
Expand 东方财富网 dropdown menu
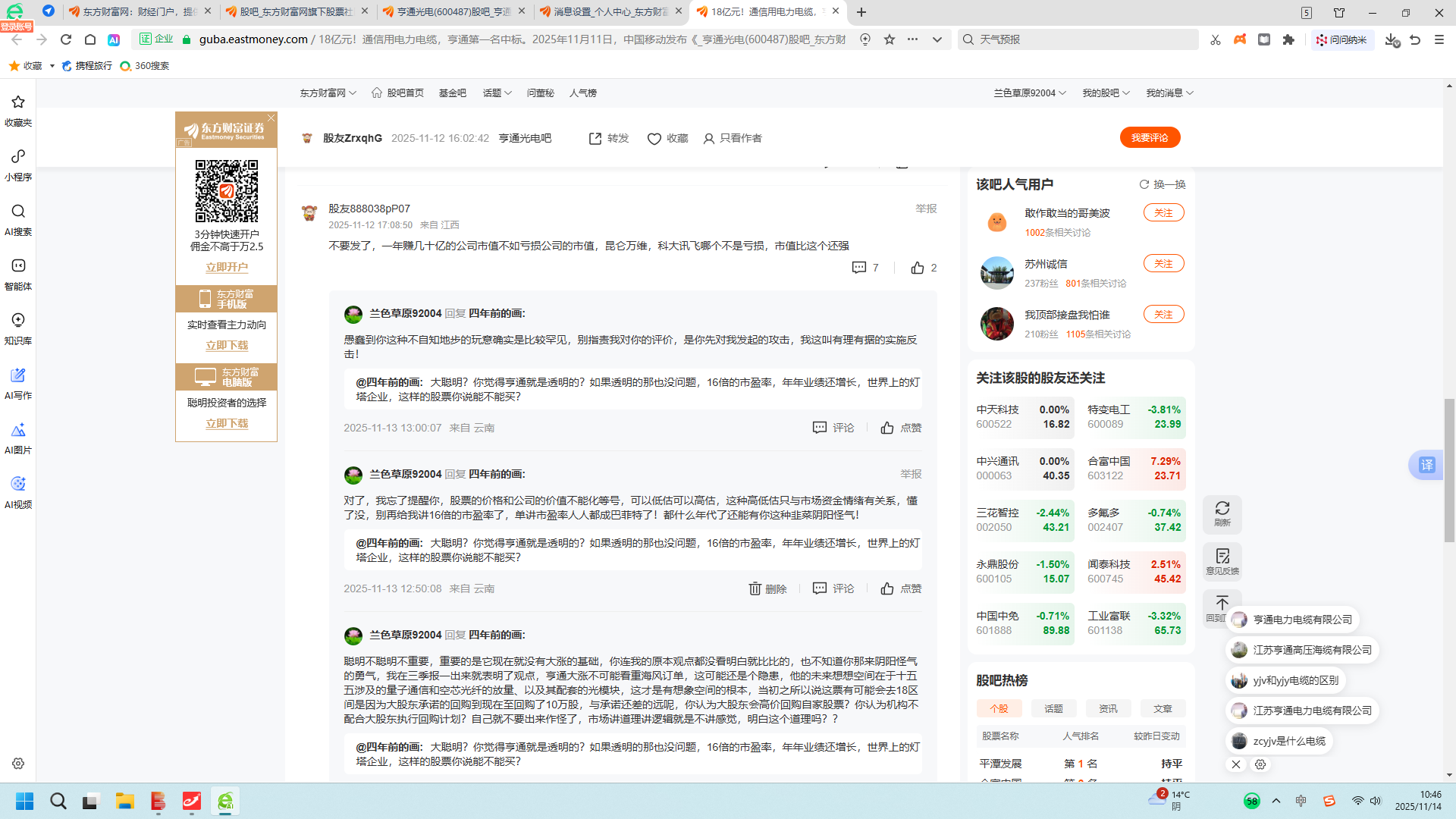click(x=328, y=93)
